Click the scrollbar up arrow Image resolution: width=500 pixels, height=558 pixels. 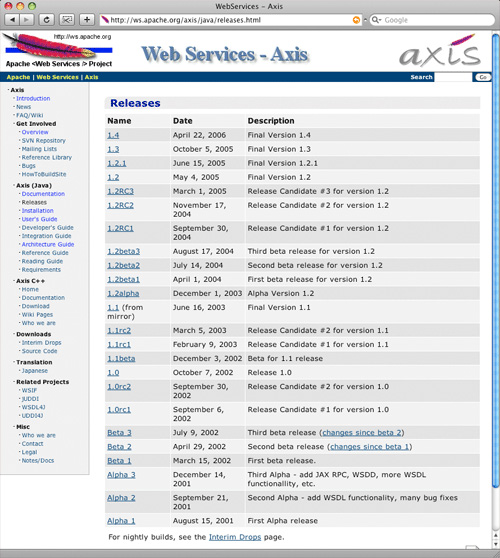pyautogui.click(x=496, y=535)
